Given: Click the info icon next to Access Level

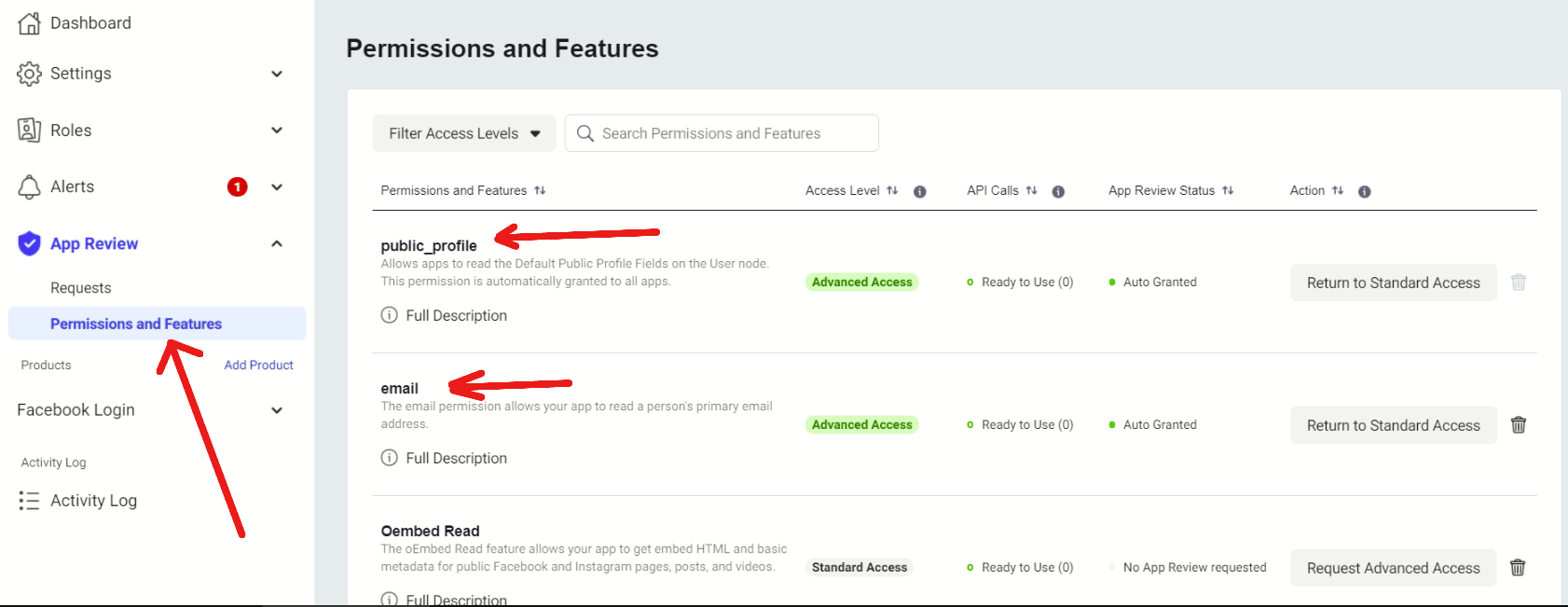Looking at the screenshot, I should coord(919,191).
